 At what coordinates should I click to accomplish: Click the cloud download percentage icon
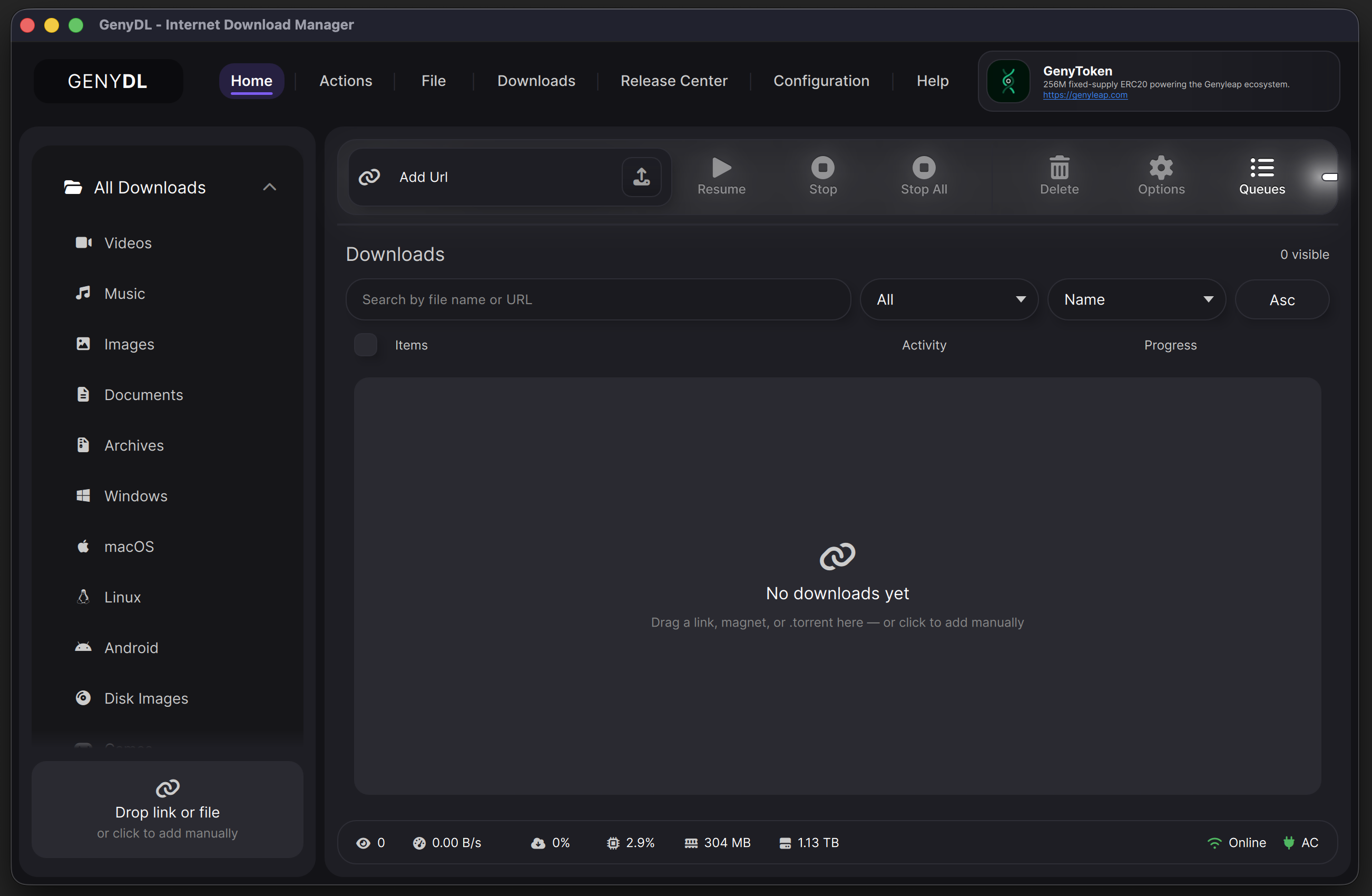tap(538, 843)
